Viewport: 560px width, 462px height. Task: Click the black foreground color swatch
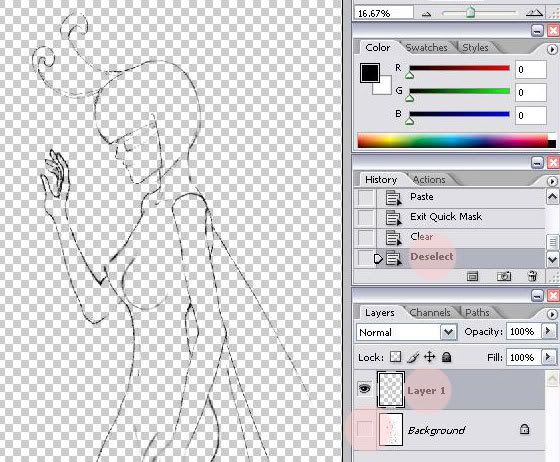[x=370, y=73]
